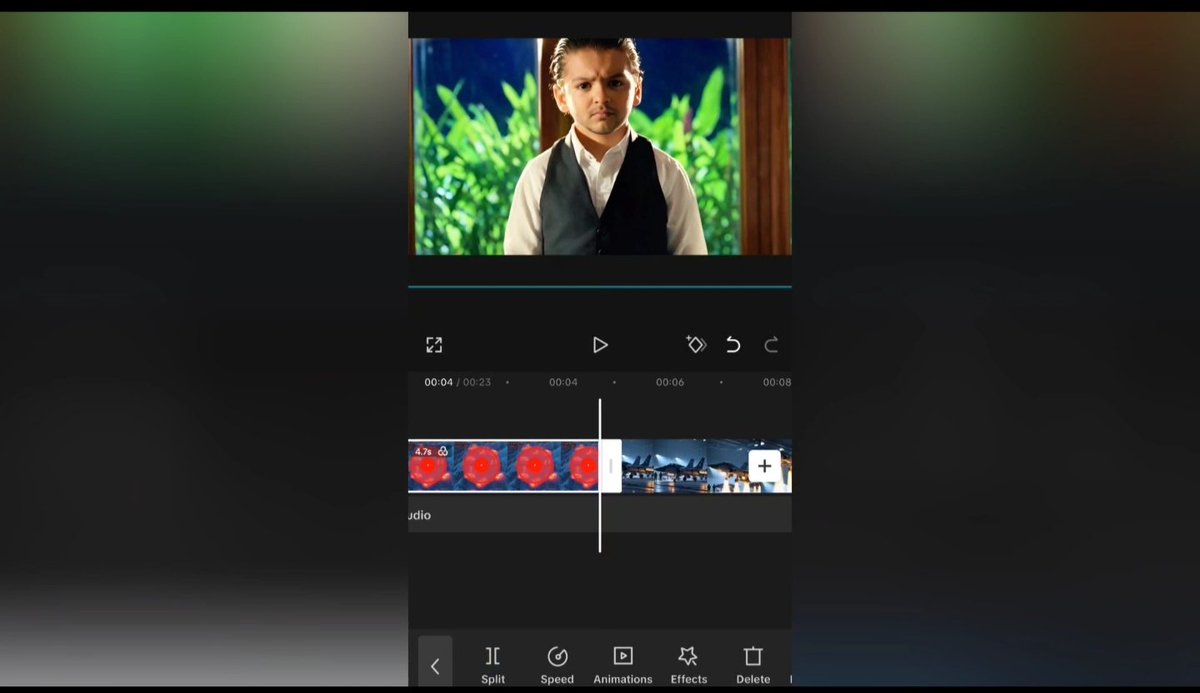1200x693 pixels.
Task: Open the Speed tool
Action: (x=557, y=665)
